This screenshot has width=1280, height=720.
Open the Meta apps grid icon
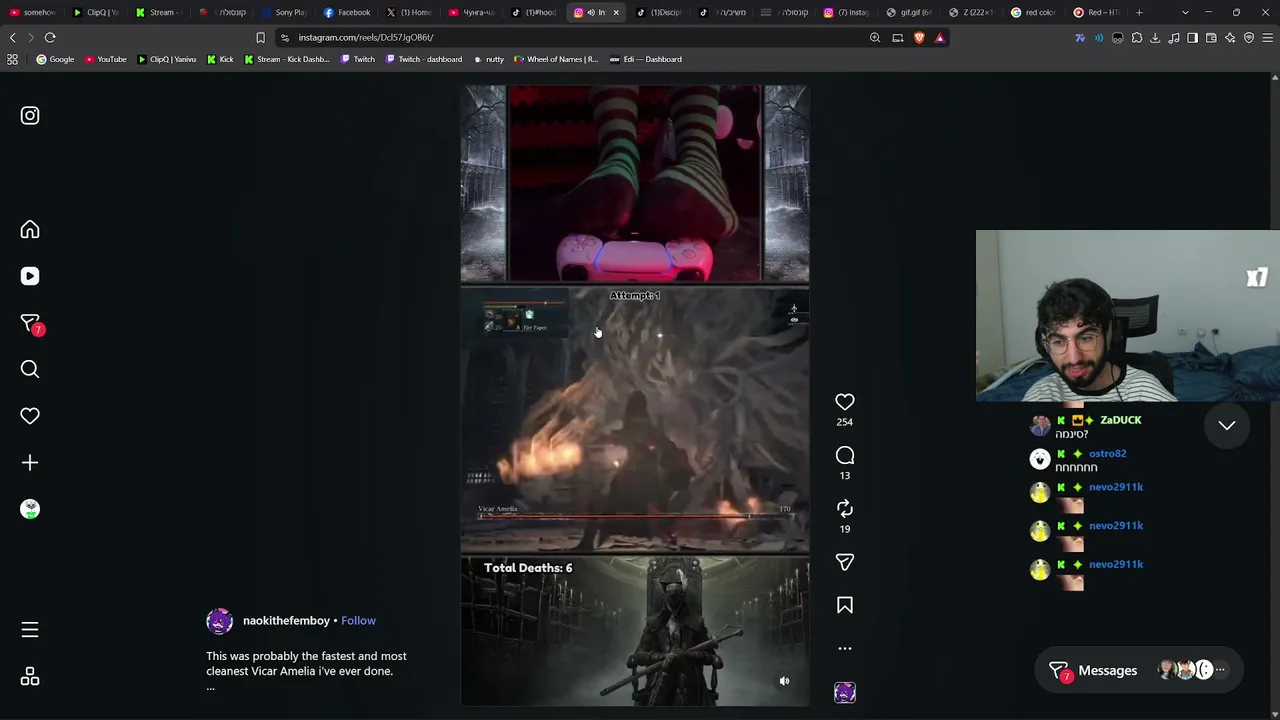(30, 677)
